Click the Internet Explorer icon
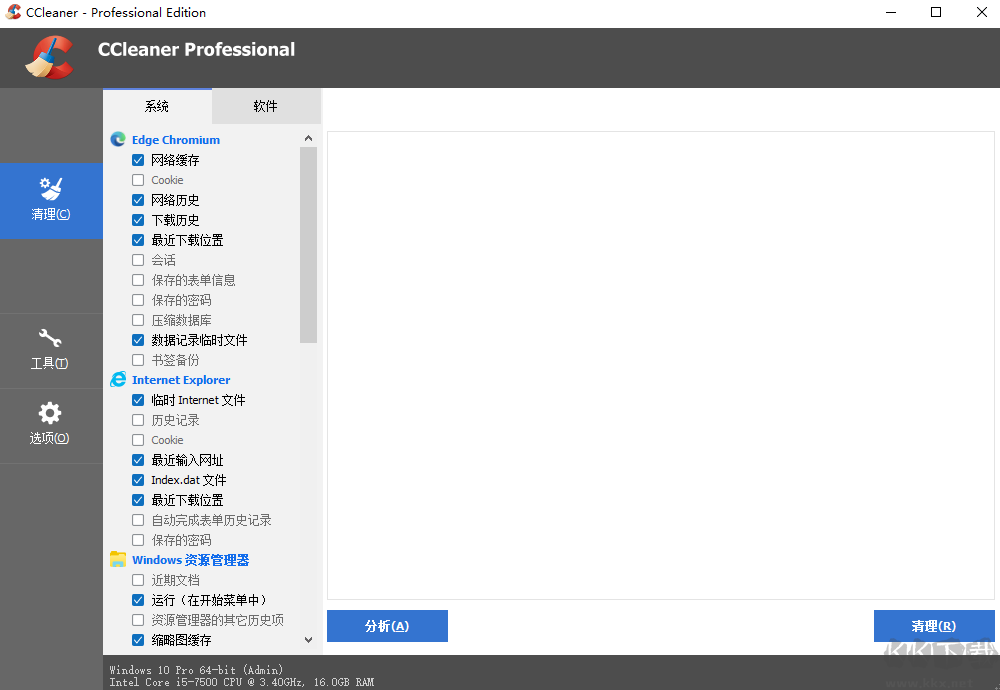This screenshot has width=1000, height=690. 117,379
